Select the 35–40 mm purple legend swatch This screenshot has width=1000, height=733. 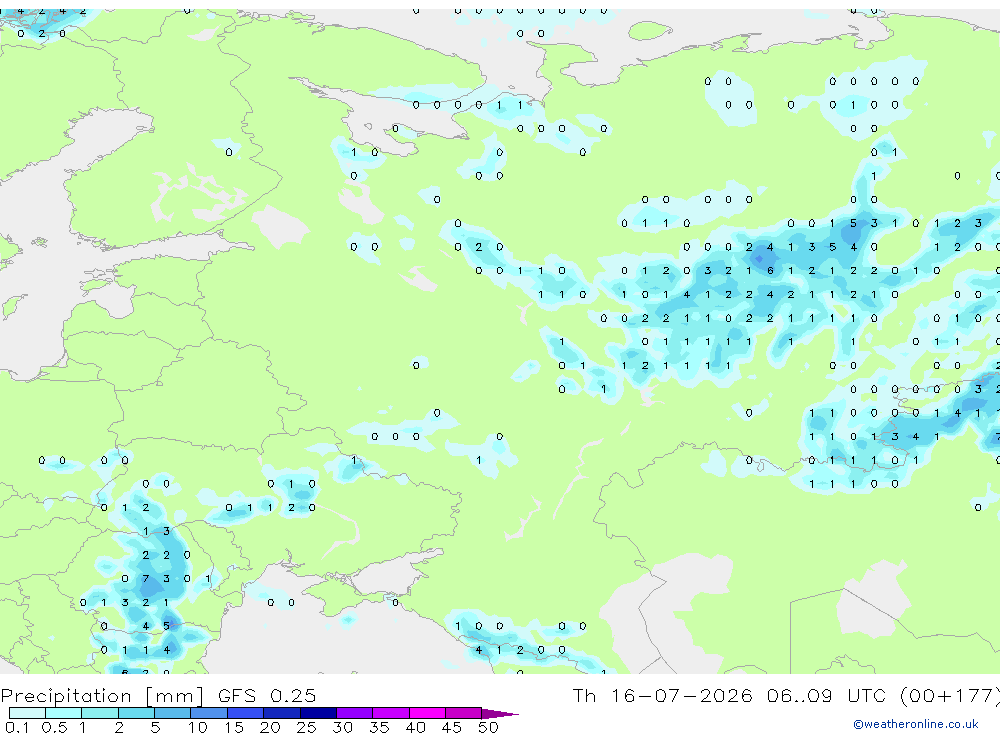click(x=391, y=713)
